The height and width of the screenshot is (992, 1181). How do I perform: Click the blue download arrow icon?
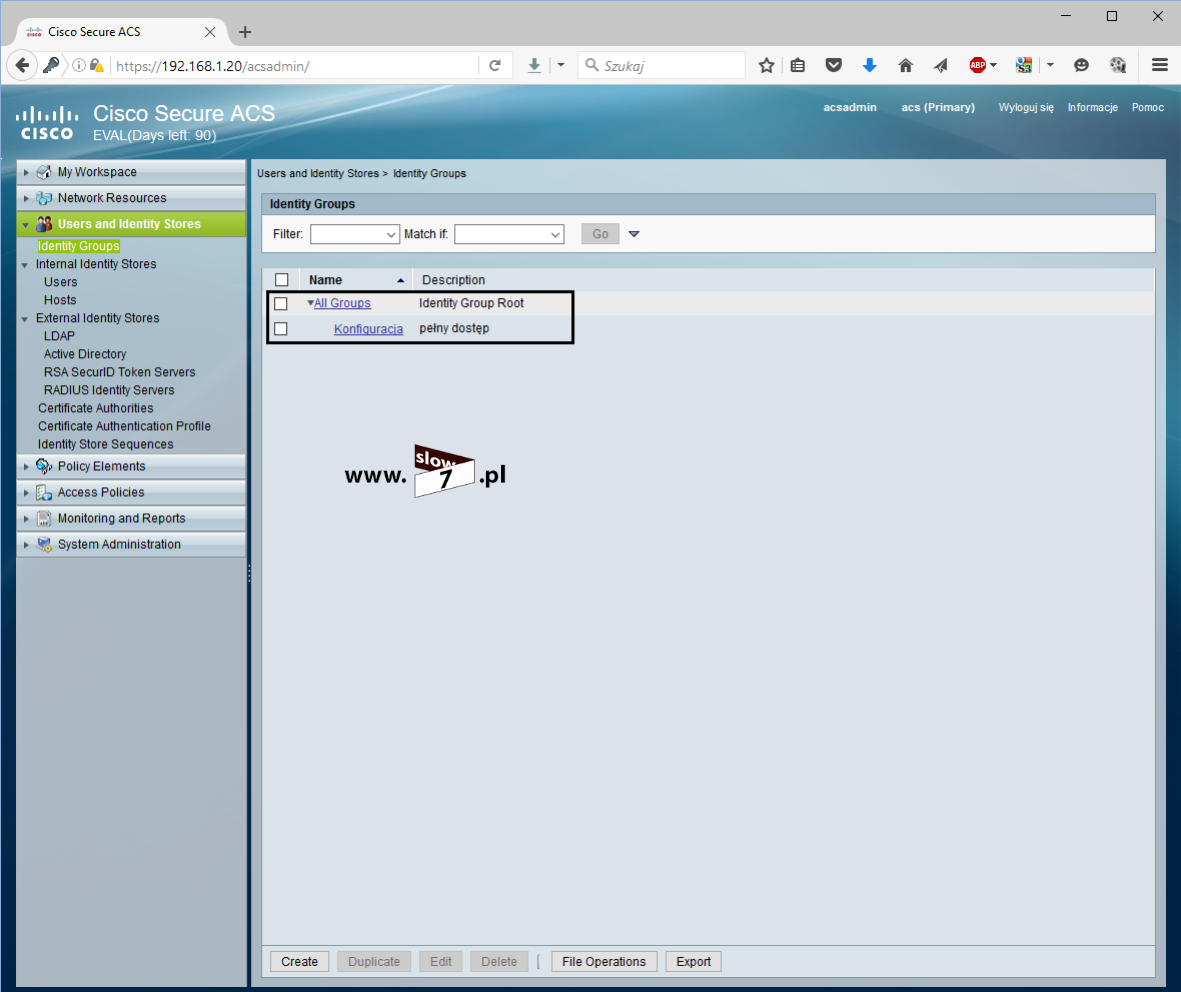pyautogui.click(x=869, y=66)
